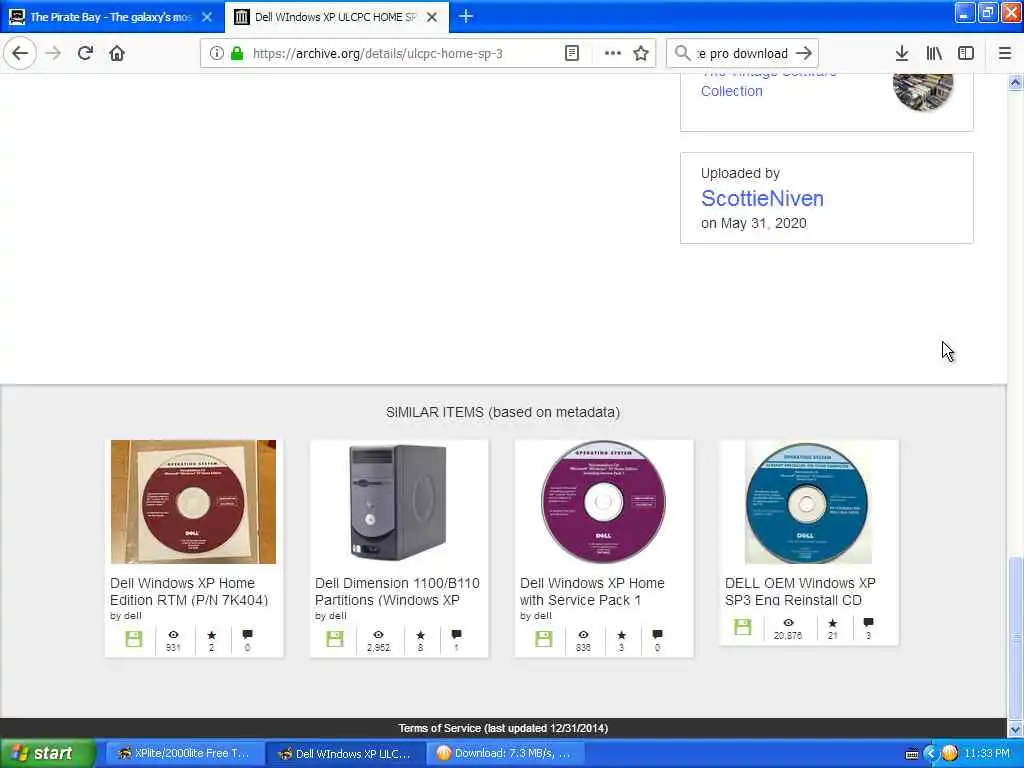This screenshot has height=768, width=1024.
Task: Expand hidden system tray icons arrow
Action: (x=930, y=754)
